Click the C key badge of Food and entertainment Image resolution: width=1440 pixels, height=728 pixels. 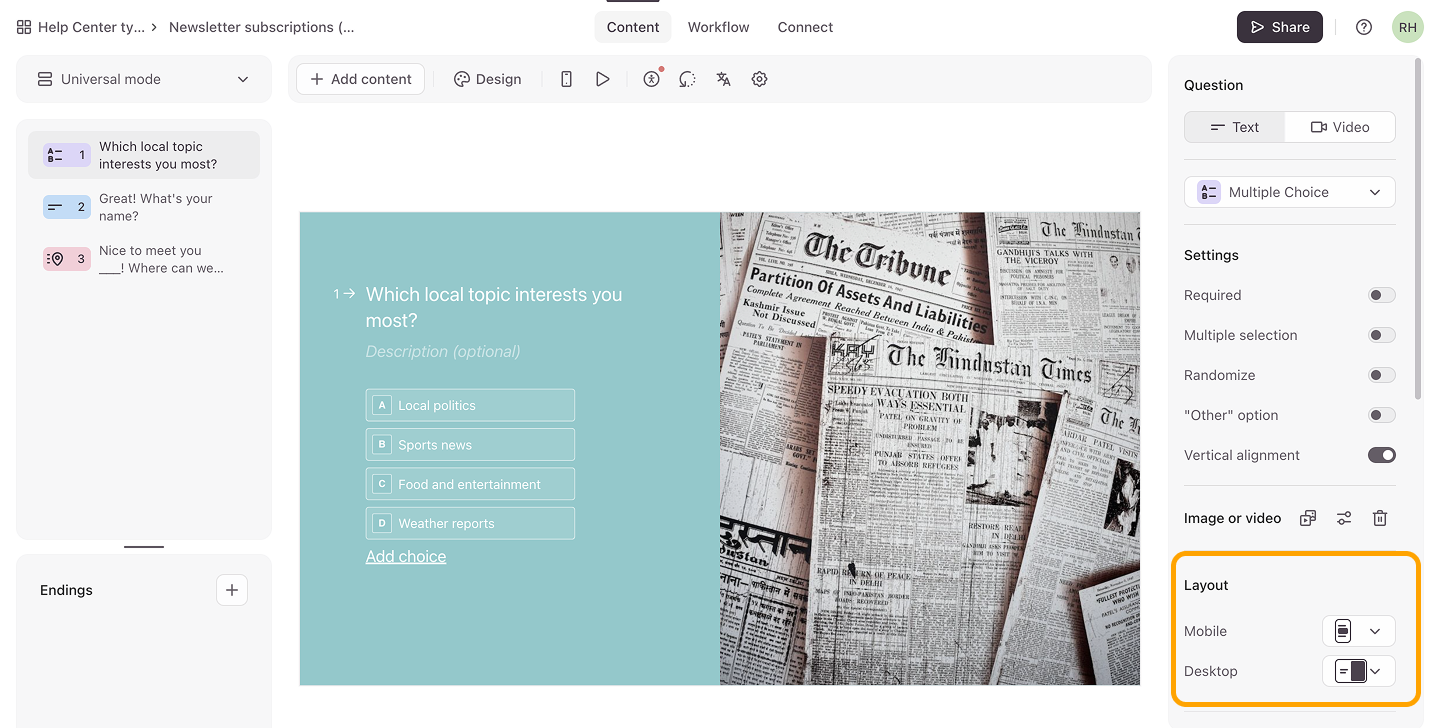[381, 484]
